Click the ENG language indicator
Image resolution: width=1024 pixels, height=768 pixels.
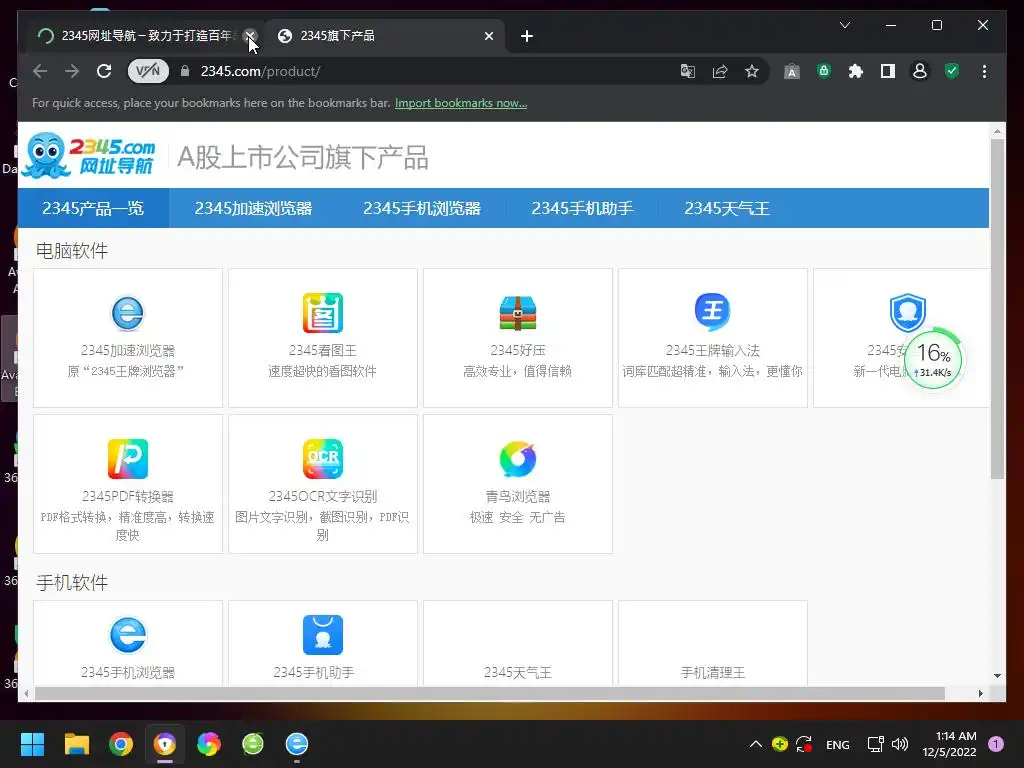coord(837,744)
